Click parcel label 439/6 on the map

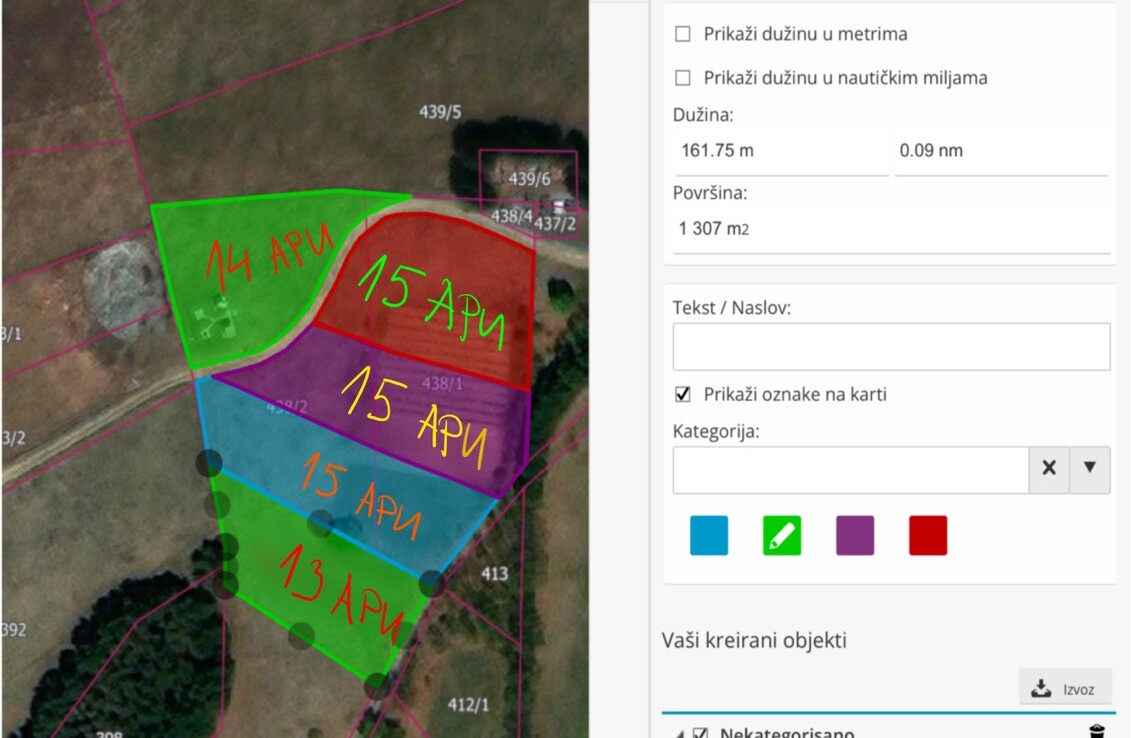tap(529, 179)
